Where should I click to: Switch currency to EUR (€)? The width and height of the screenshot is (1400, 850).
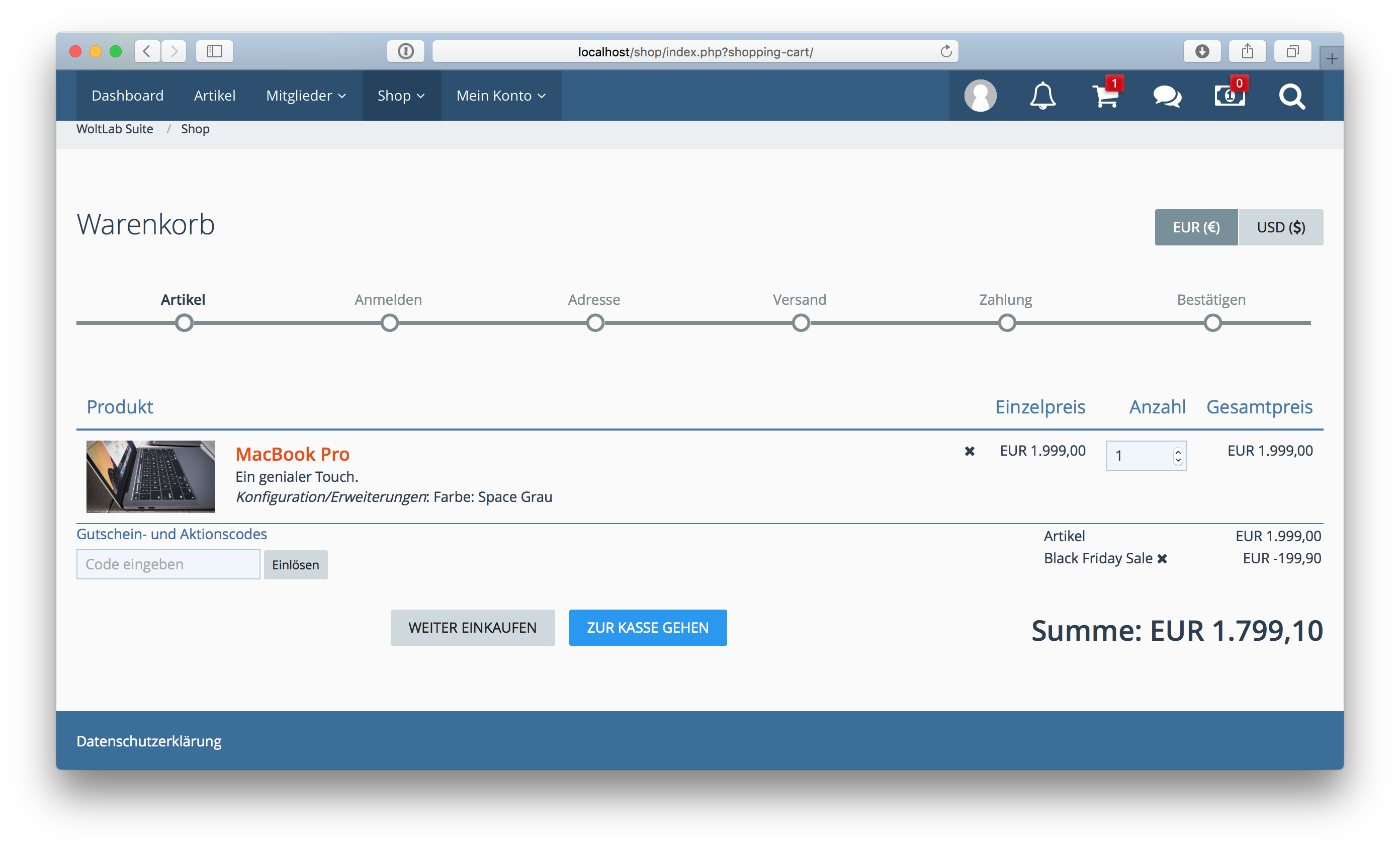1196,227
